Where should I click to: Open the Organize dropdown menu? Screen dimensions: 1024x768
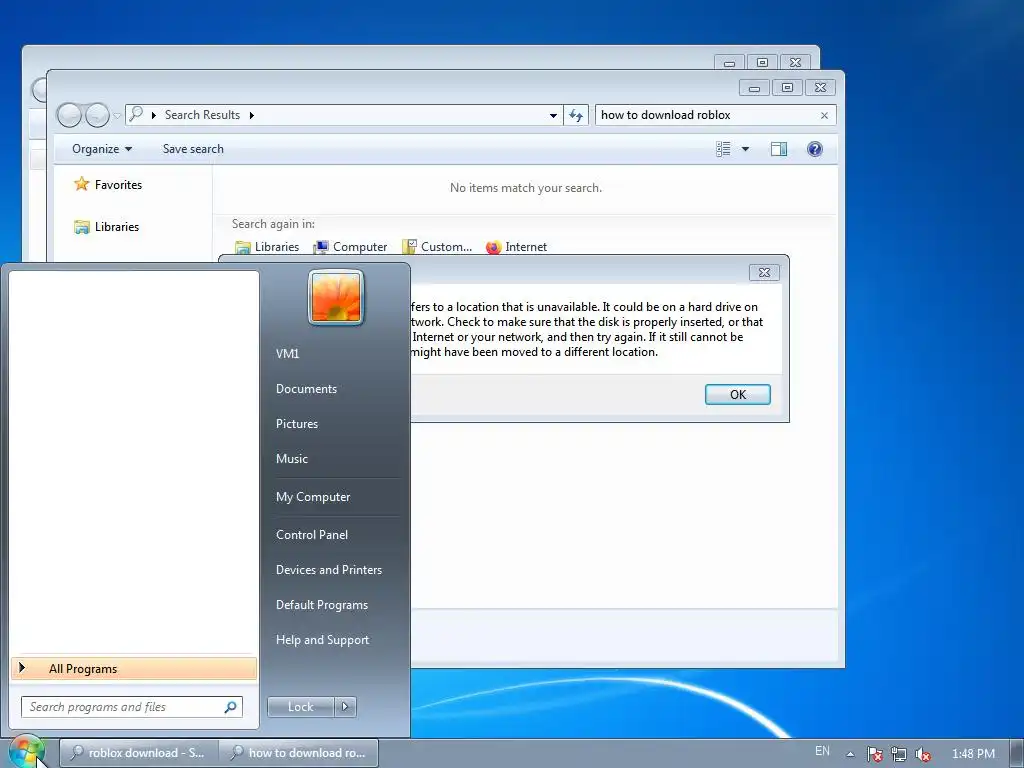(x=102, y=149)
